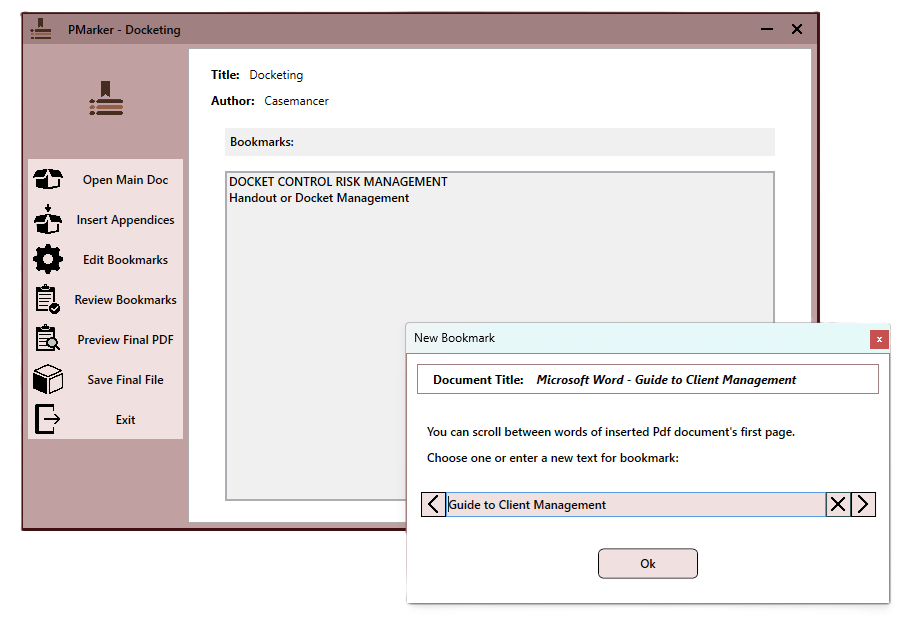
Task: Choose the Review Bookmarks menu label
Action: tap(125, 300)
